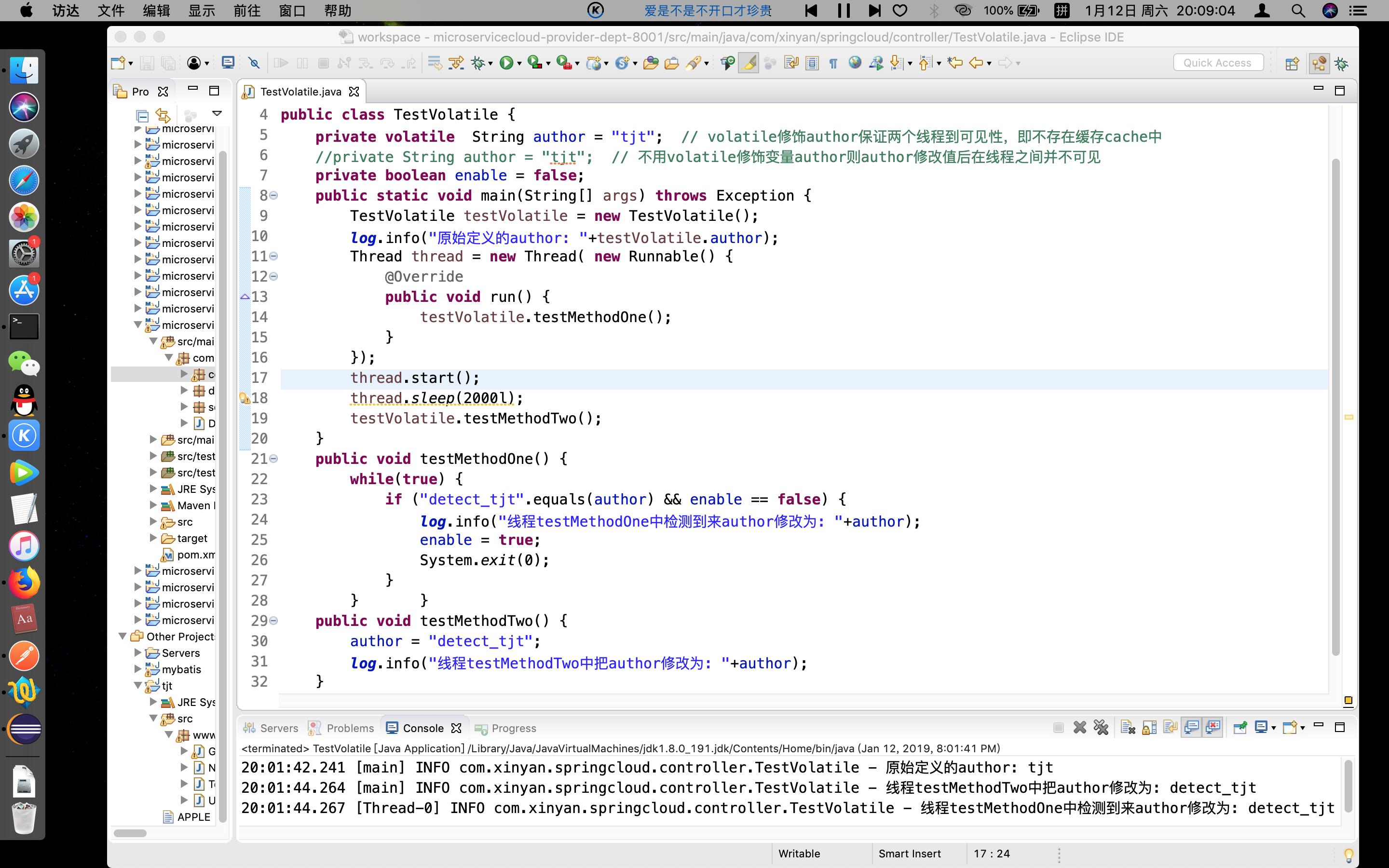Select pom.xml file in project tree
Screen dimensions: 1389x868
tap(195, 555)
